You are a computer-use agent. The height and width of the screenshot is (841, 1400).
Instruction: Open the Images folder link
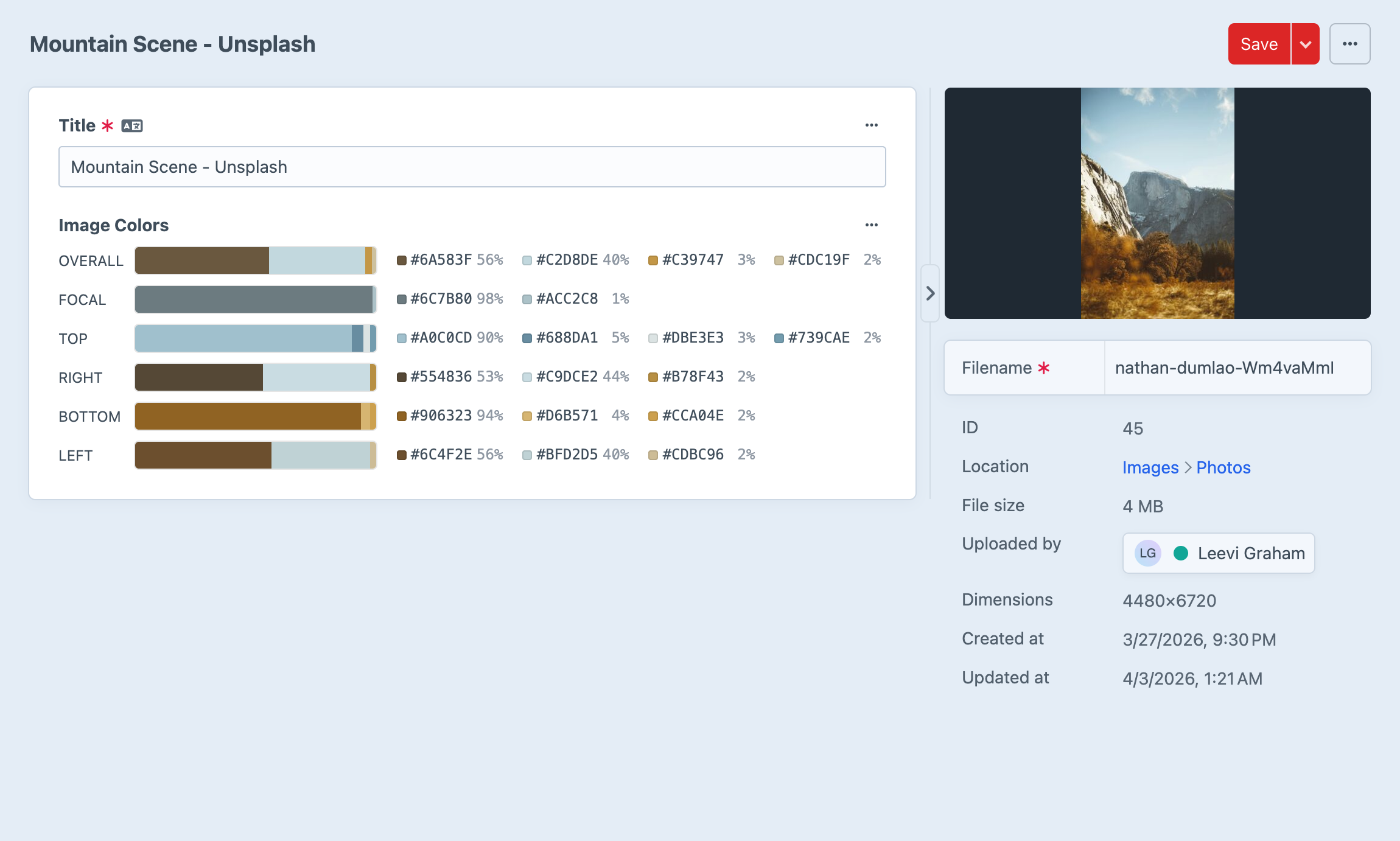coord(1149,467)
